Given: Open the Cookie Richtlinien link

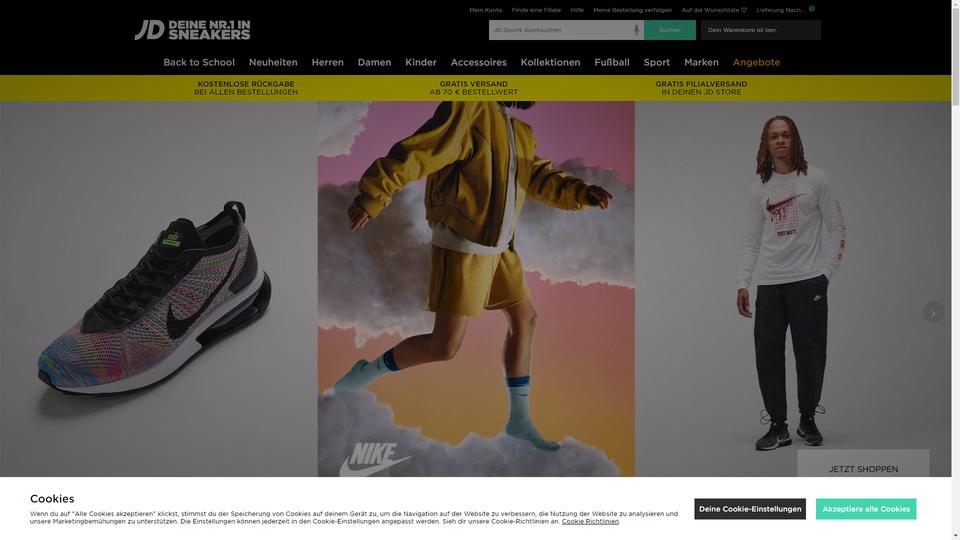Looking at the screenshot, I should pos(590,522).
